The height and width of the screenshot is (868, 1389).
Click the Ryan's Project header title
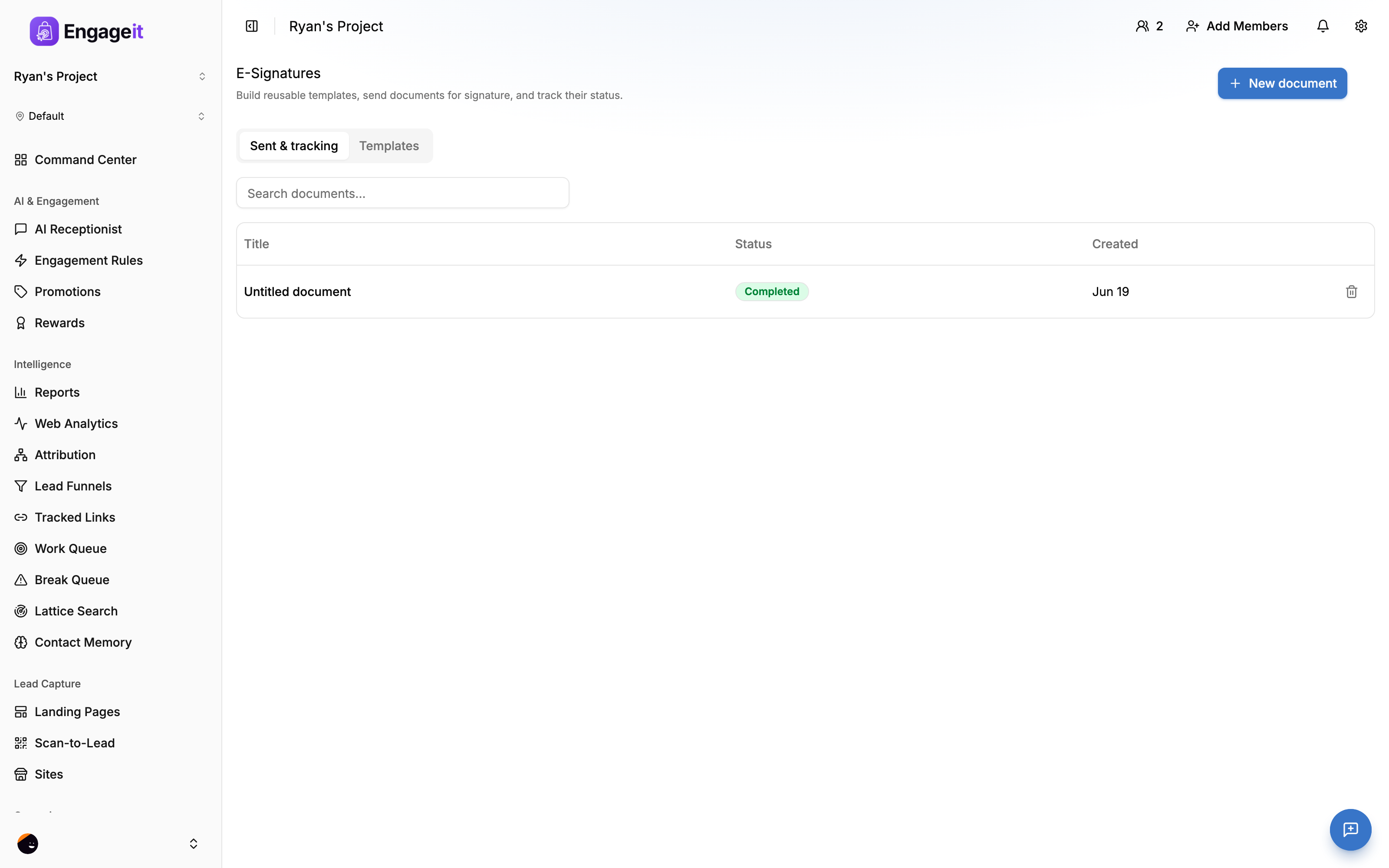(x=336, y=26)
